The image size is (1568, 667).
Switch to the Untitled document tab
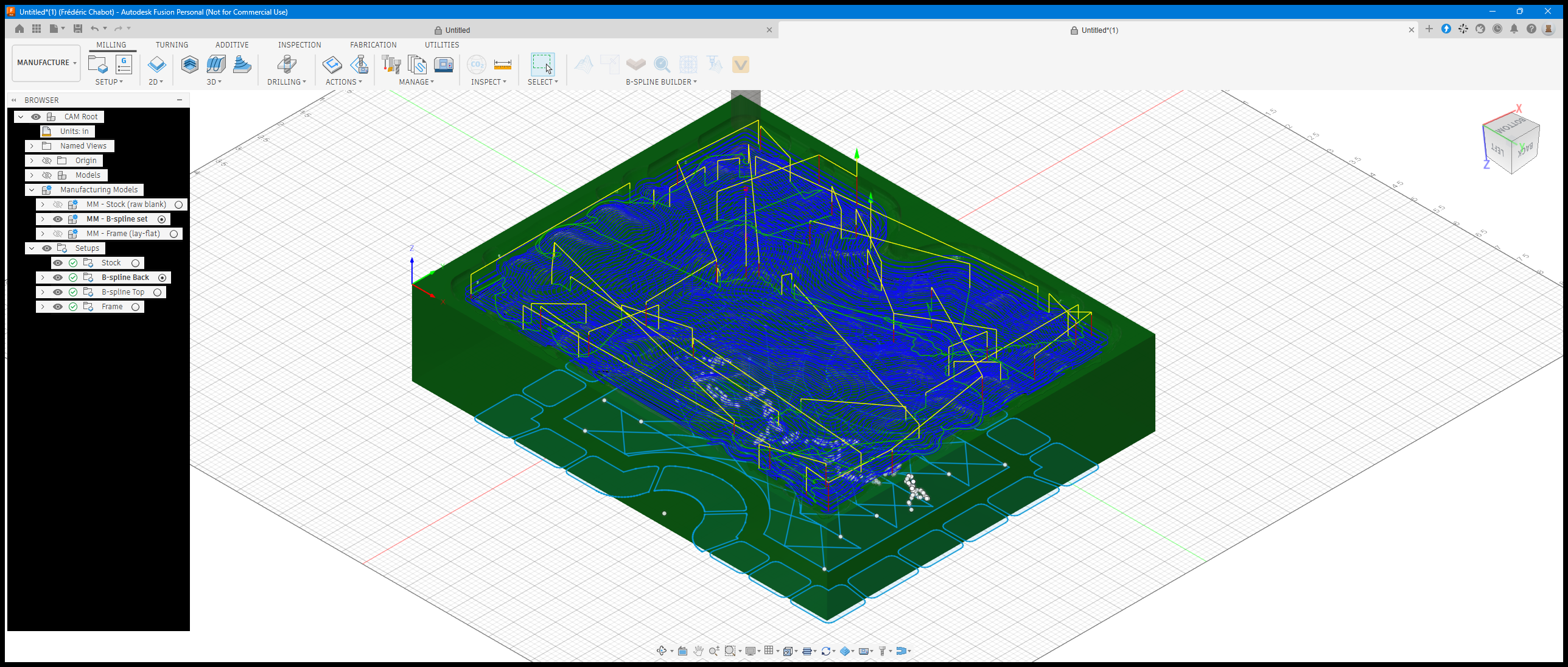click(452, 30)
